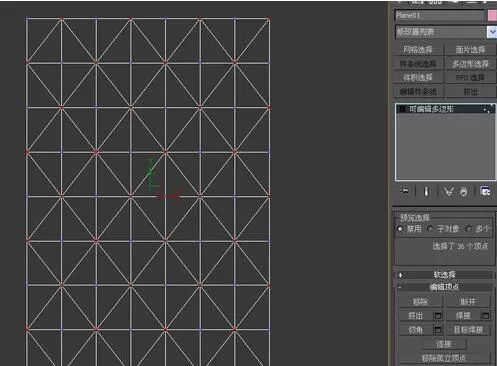This screenshot has width=497, height=366.
Task: Expand the 软选择 rollout
Action: [x=444, y=275]
